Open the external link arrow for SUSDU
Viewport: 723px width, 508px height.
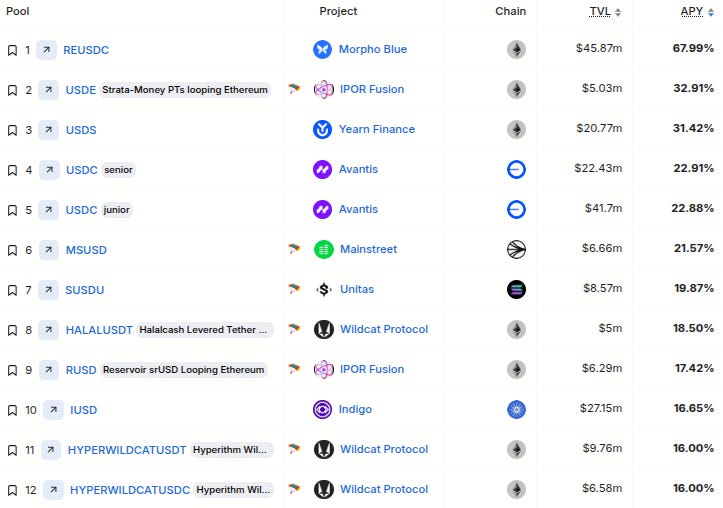click(48, 290)
